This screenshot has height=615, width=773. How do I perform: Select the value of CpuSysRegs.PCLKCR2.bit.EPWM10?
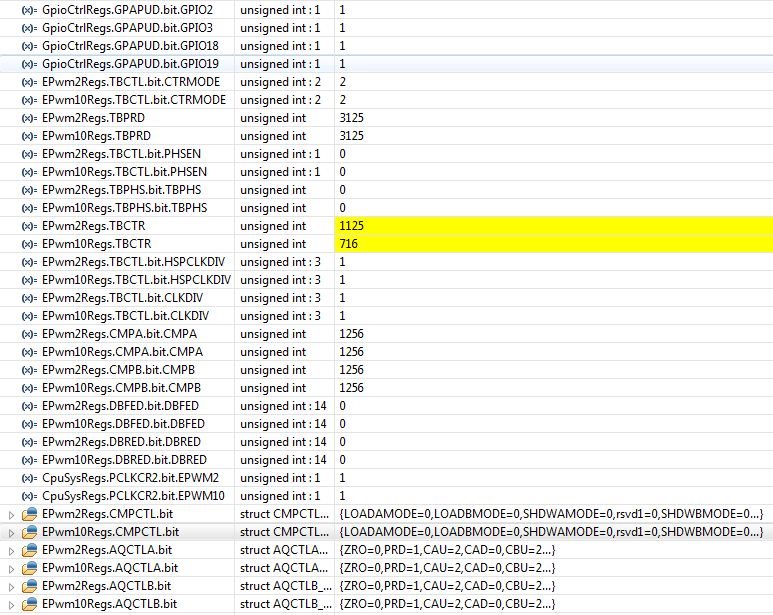point(343,496)
